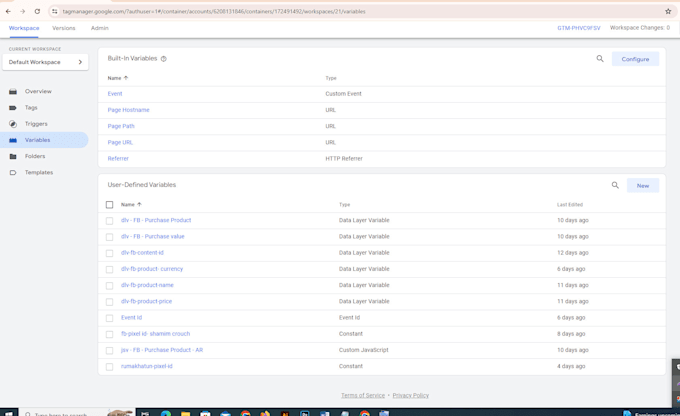Click the Templates icon in sidebar

coord(13,173)
